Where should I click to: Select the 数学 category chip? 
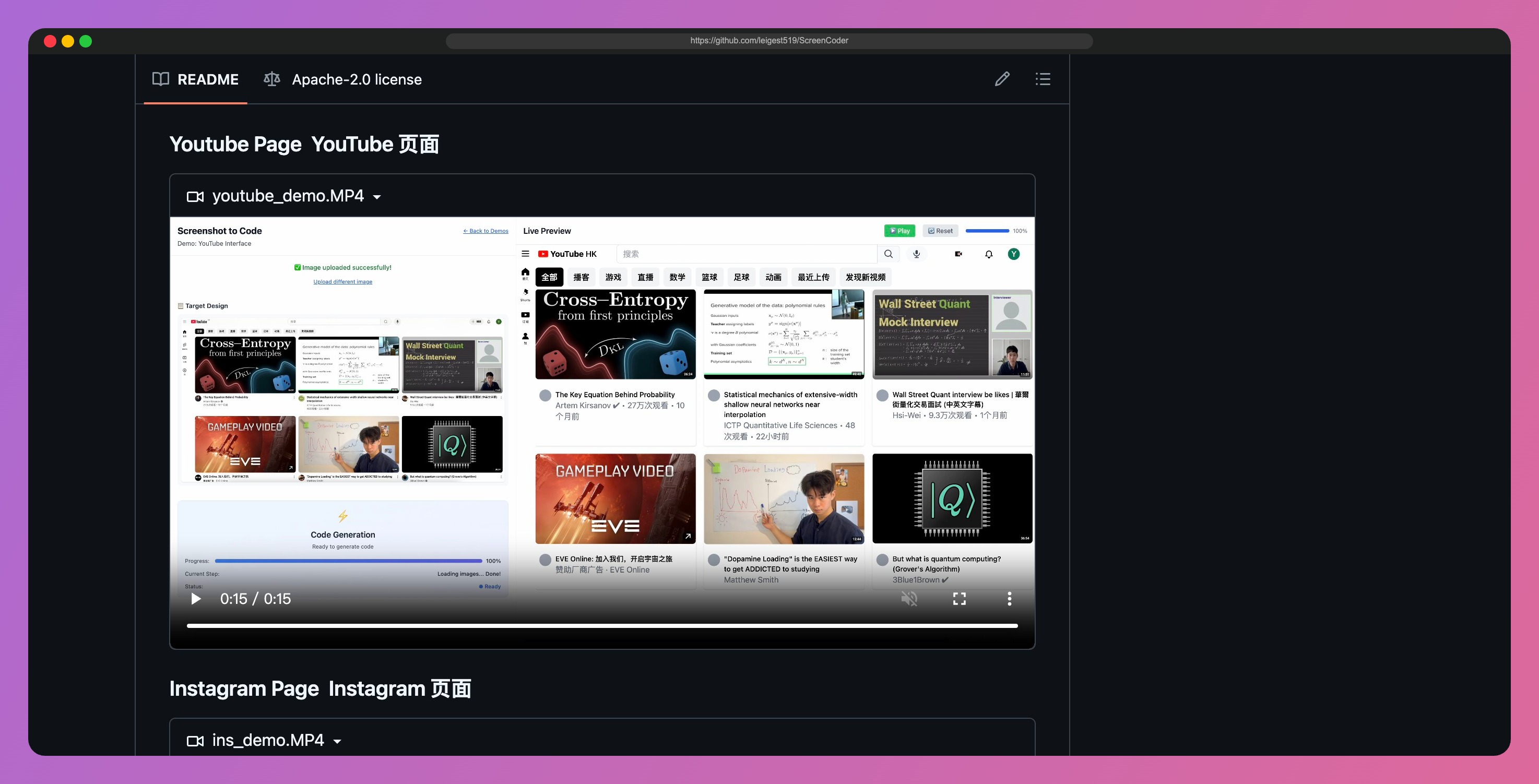(x=678, y=277)
